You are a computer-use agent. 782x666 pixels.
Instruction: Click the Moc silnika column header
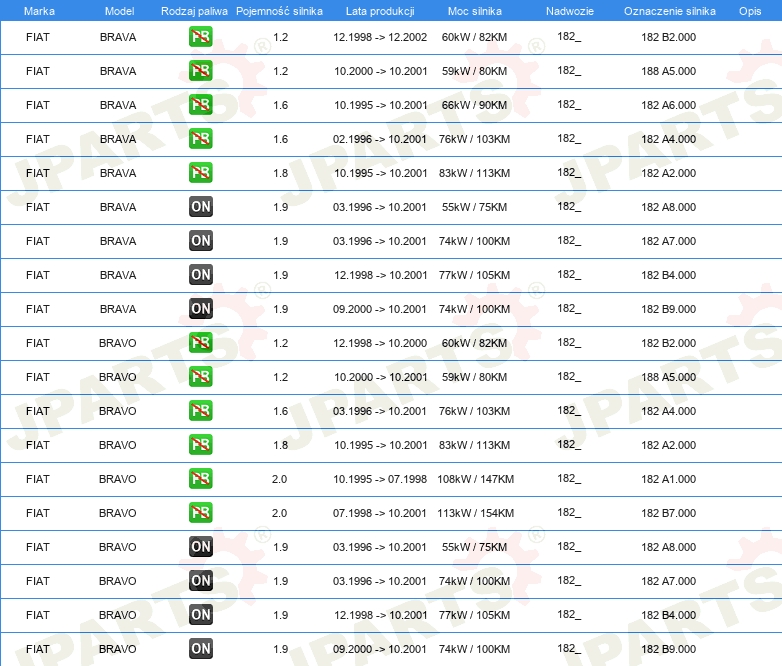pyautogui.click(x=475, y=11)
